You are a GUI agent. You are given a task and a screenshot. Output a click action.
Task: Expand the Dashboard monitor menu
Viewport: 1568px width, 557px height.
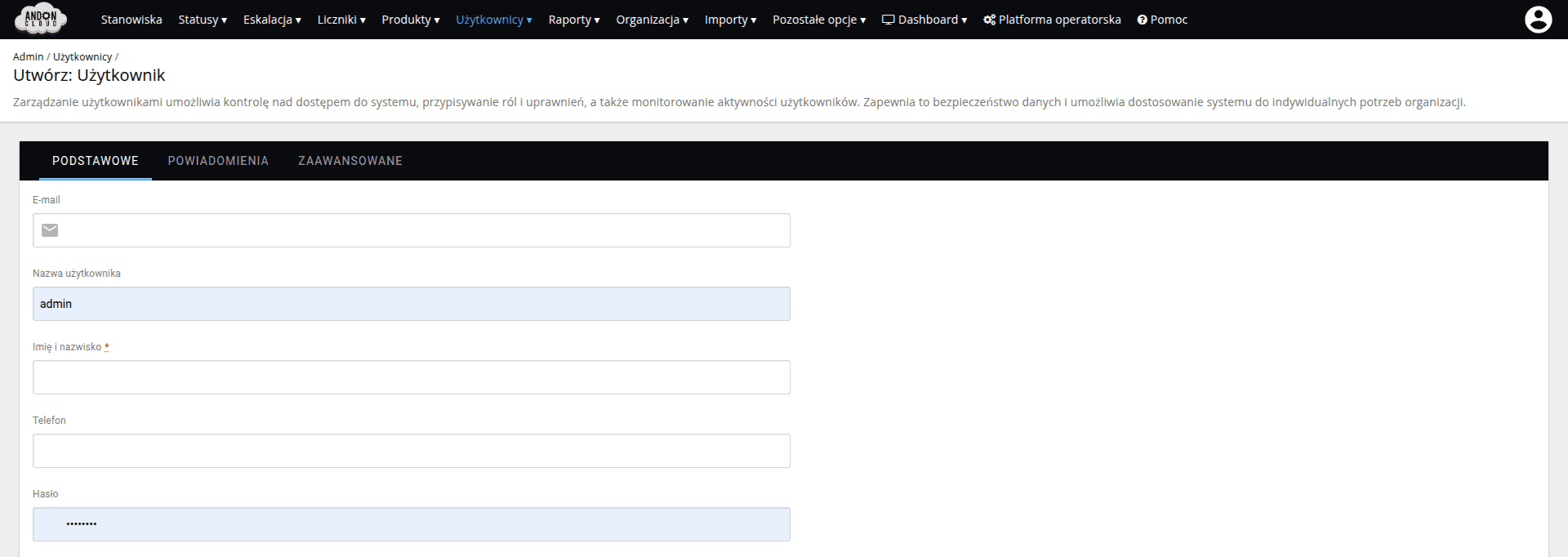point(924,20)
